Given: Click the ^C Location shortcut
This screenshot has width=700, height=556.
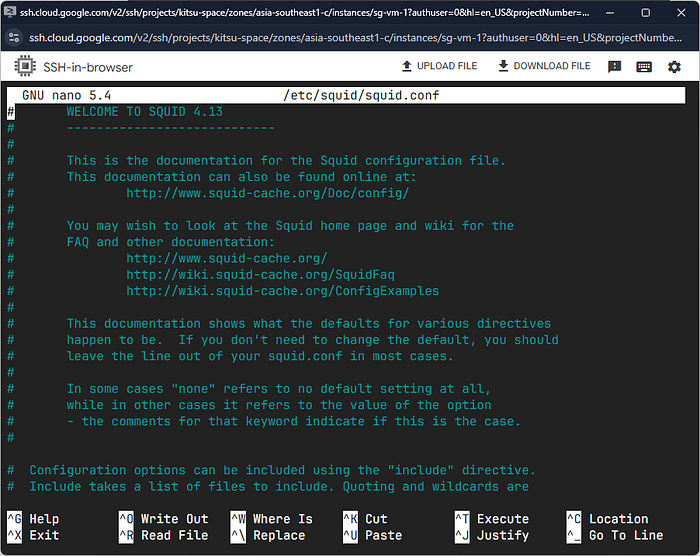Looking at the screenshot, I should [607, 519].
